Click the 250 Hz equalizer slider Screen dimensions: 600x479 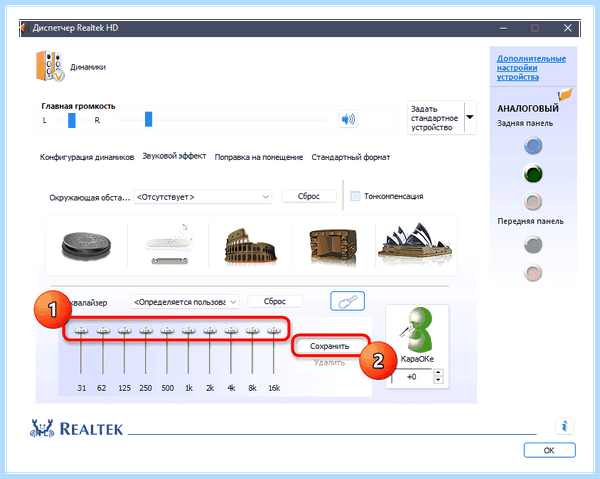(146, 331)
